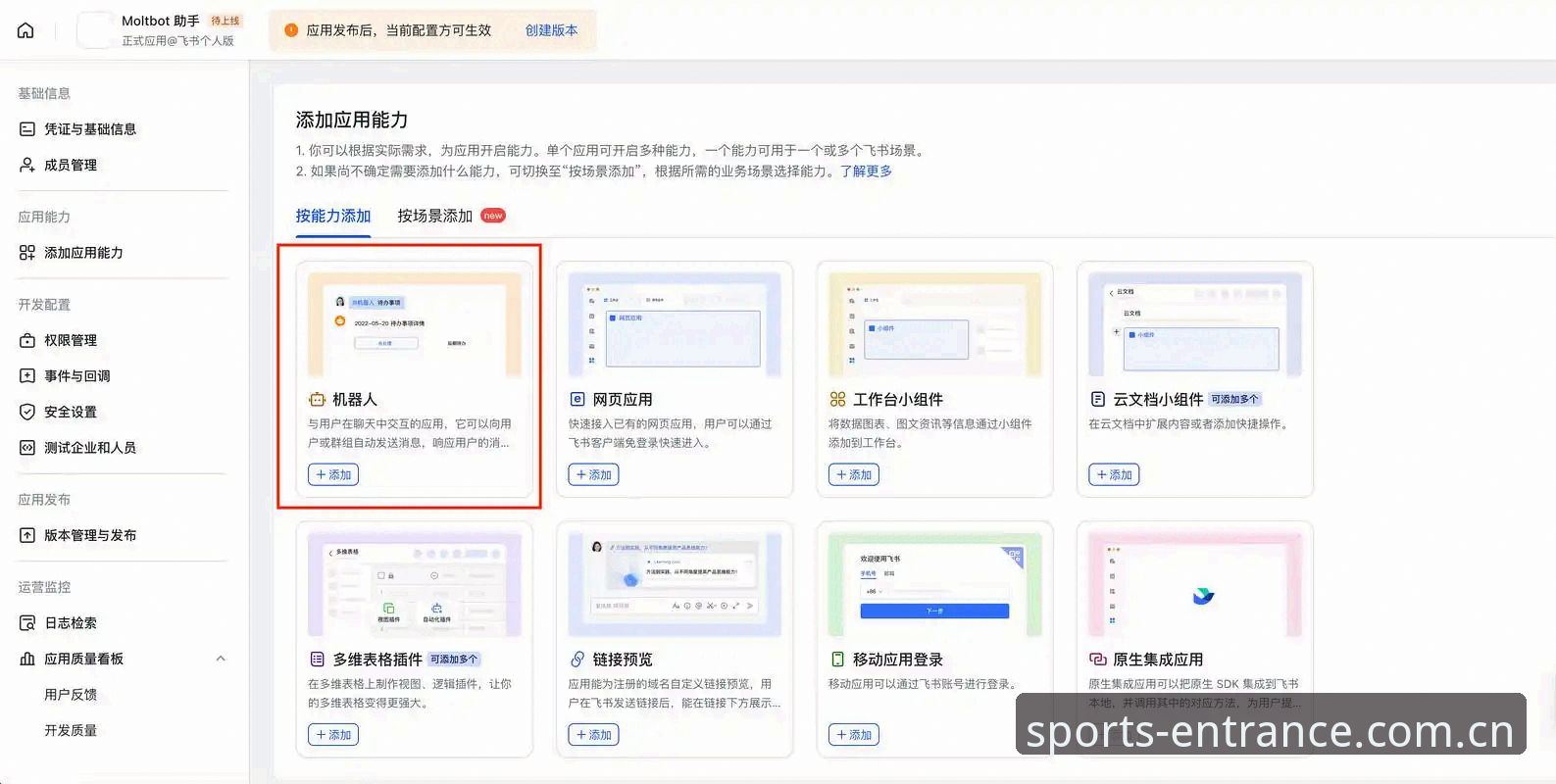The width and height of the screenshot is (1556, 784).
Task: Click the 工作台小组件 preview thumbnail
Action: pyautogui.click(x=935, y=324)
